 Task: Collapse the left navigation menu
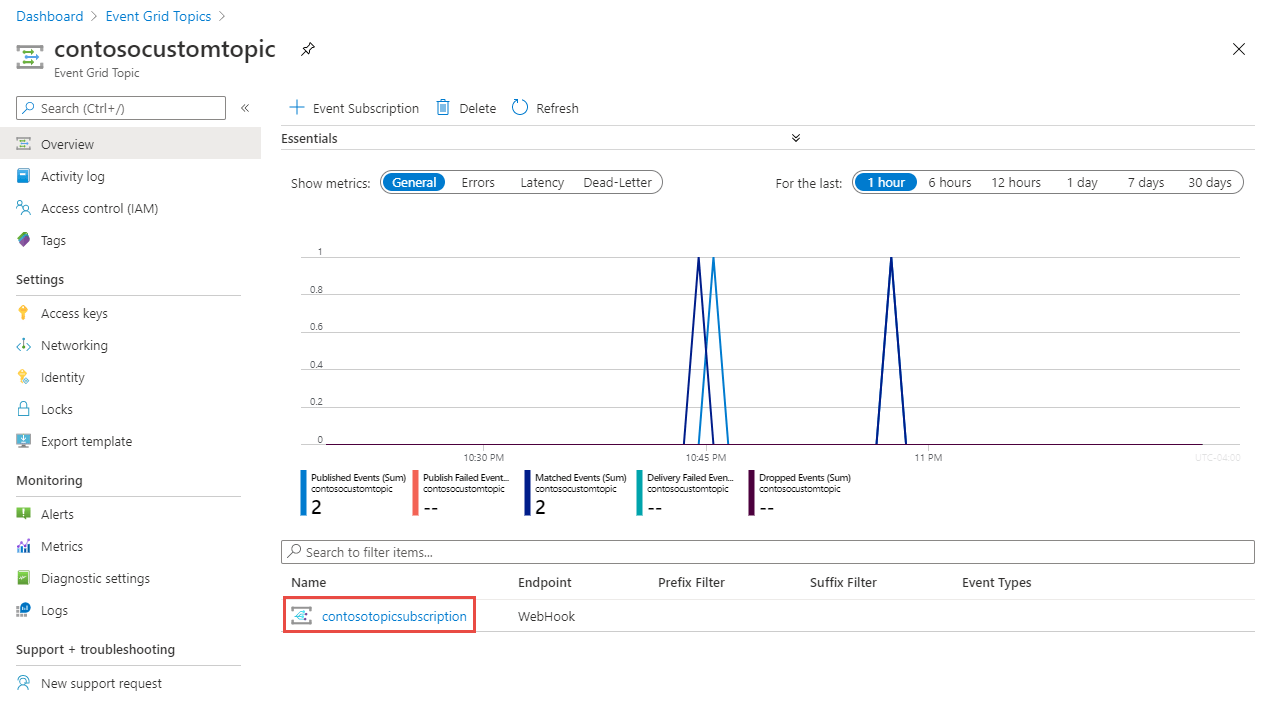click(245, 107)
